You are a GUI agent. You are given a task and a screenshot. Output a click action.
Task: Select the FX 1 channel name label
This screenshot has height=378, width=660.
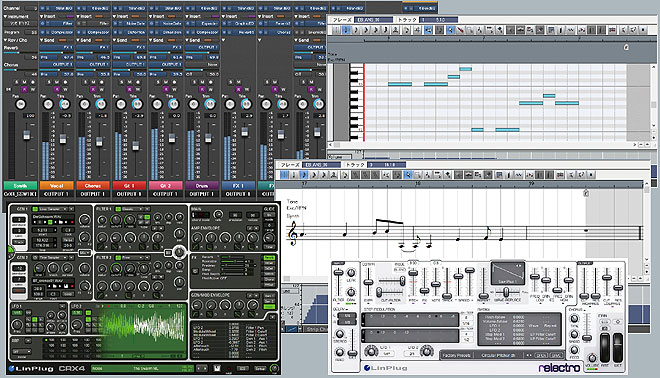coord(238,186)
